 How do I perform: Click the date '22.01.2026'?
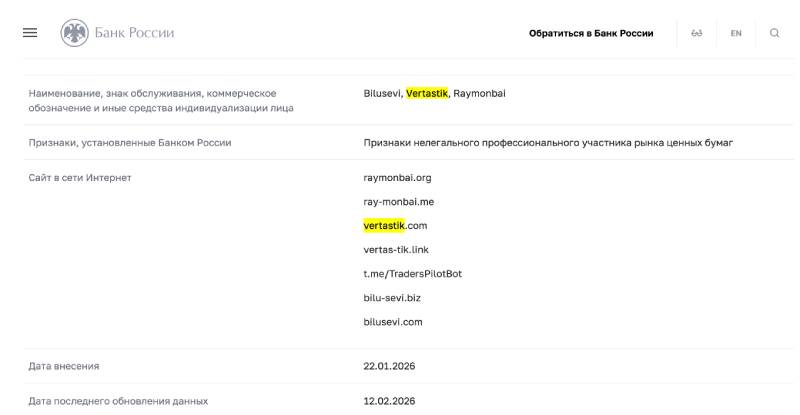(x=389, y=366)
